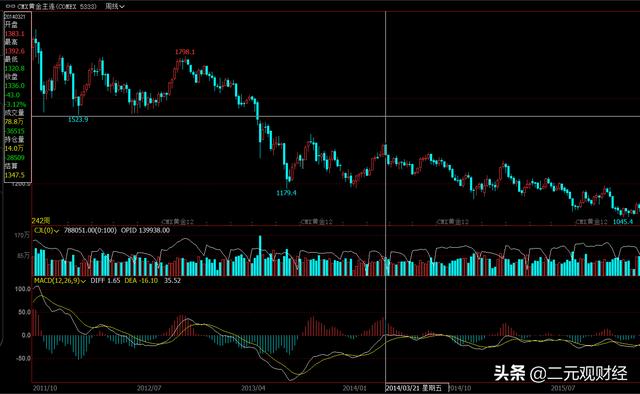The image size is (640, 394).
Task: Click the 最低 value 1320.8
Action: [15, 69]
